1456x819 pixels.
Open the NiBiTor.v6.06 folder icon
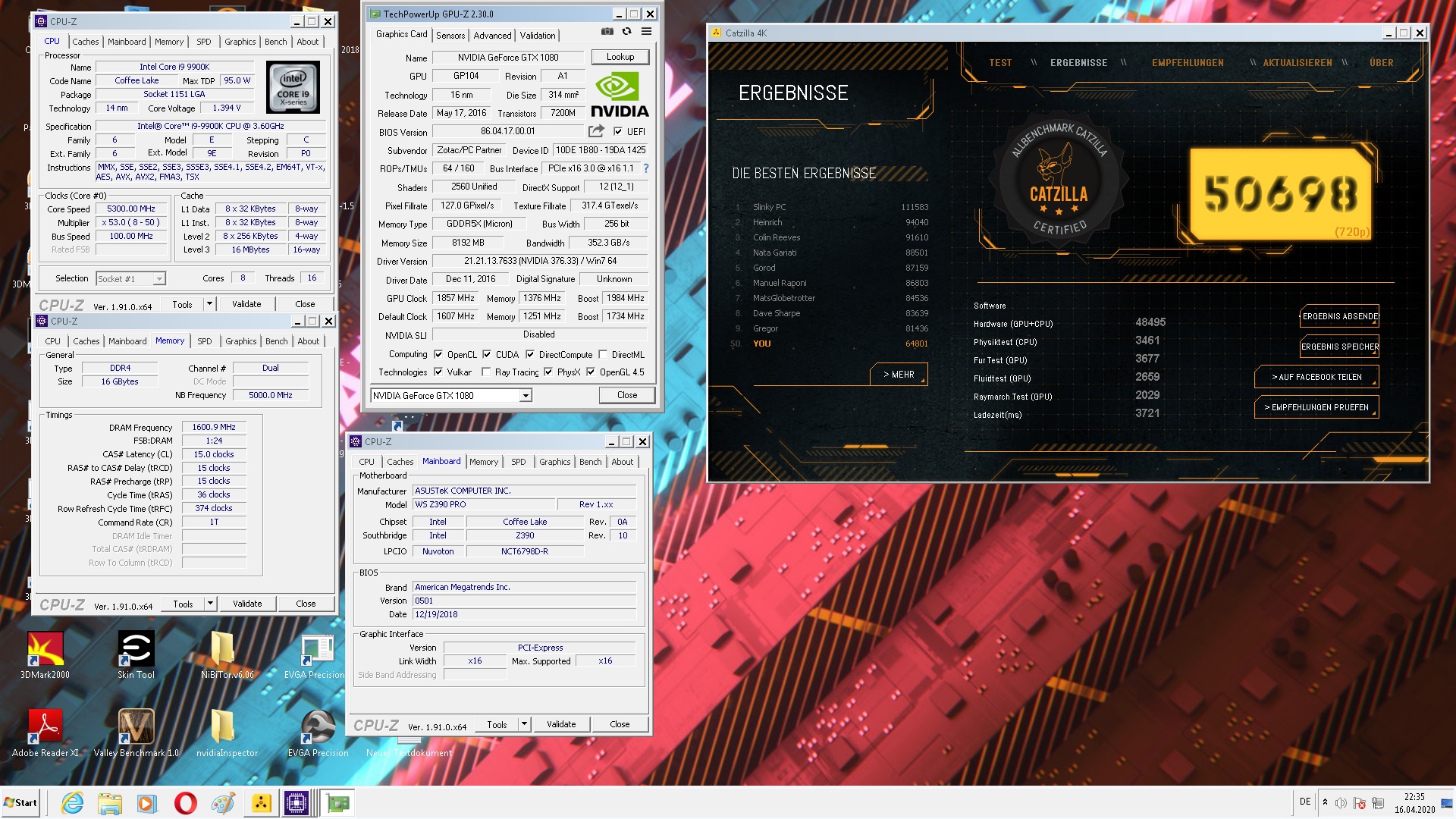[227, 655]
